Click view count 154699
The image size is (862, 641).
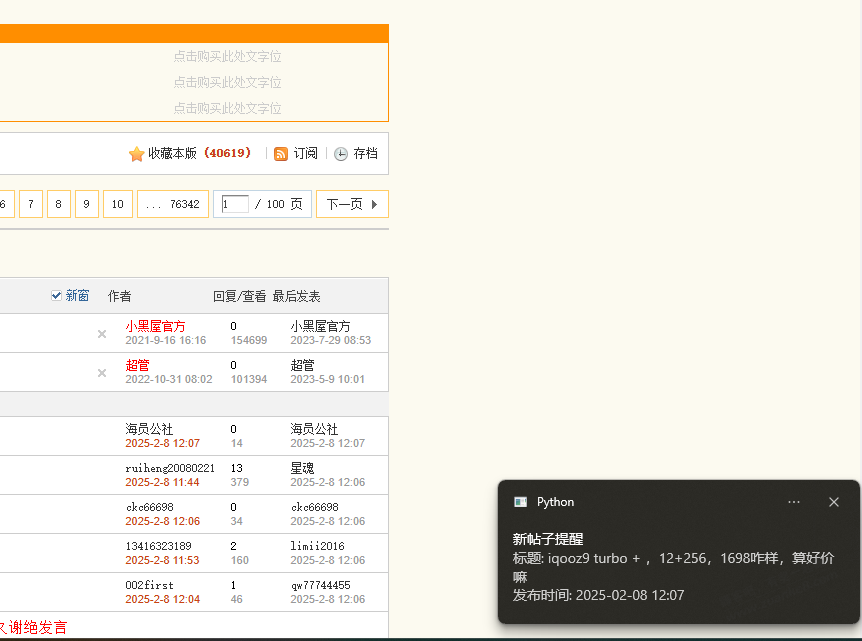pos(249,340)
